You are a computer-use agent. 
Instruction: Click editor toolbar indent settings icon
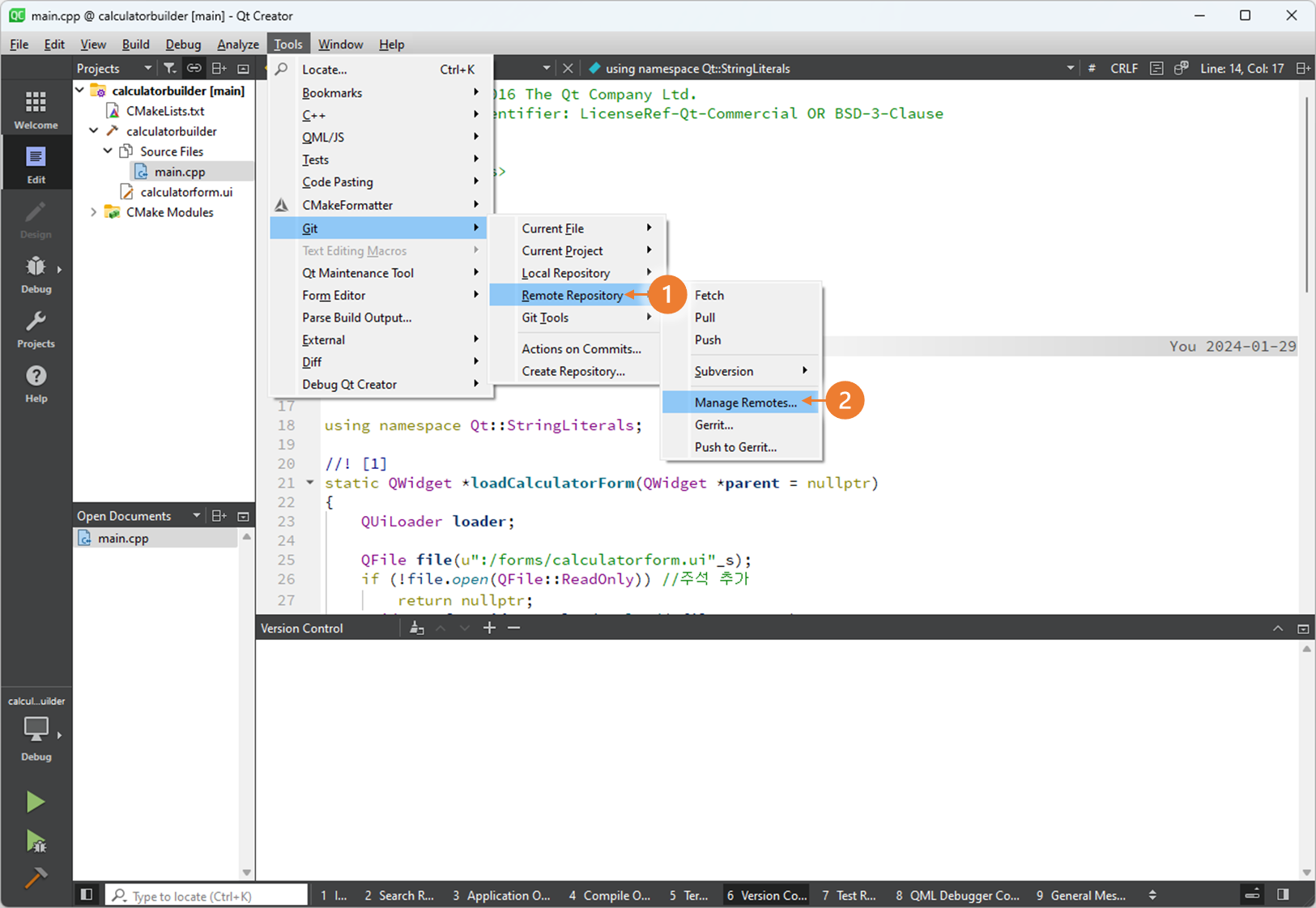1156,68
